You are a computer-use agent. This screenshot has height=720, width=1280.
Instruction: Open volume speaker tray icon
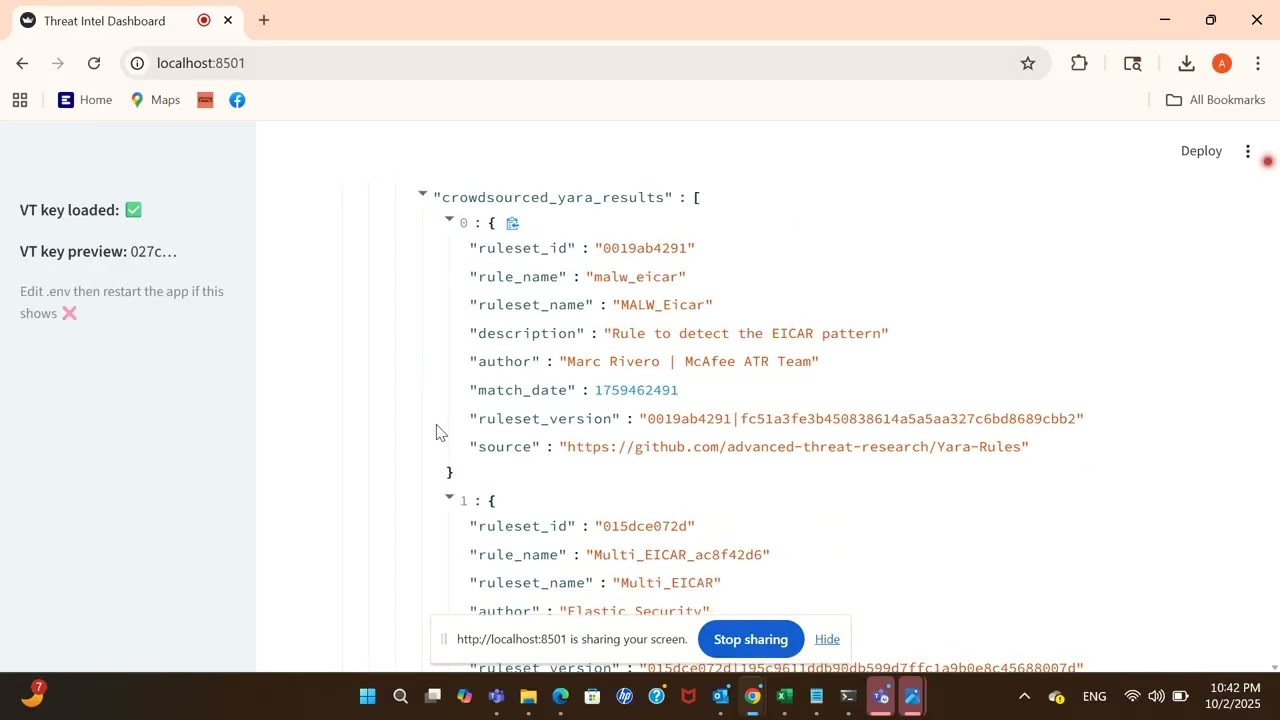(x=1156, y=696)
